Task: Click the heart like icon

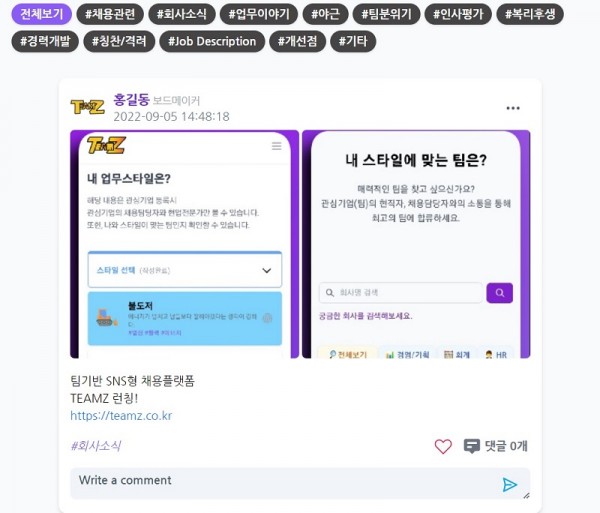Action: point(443,446)
